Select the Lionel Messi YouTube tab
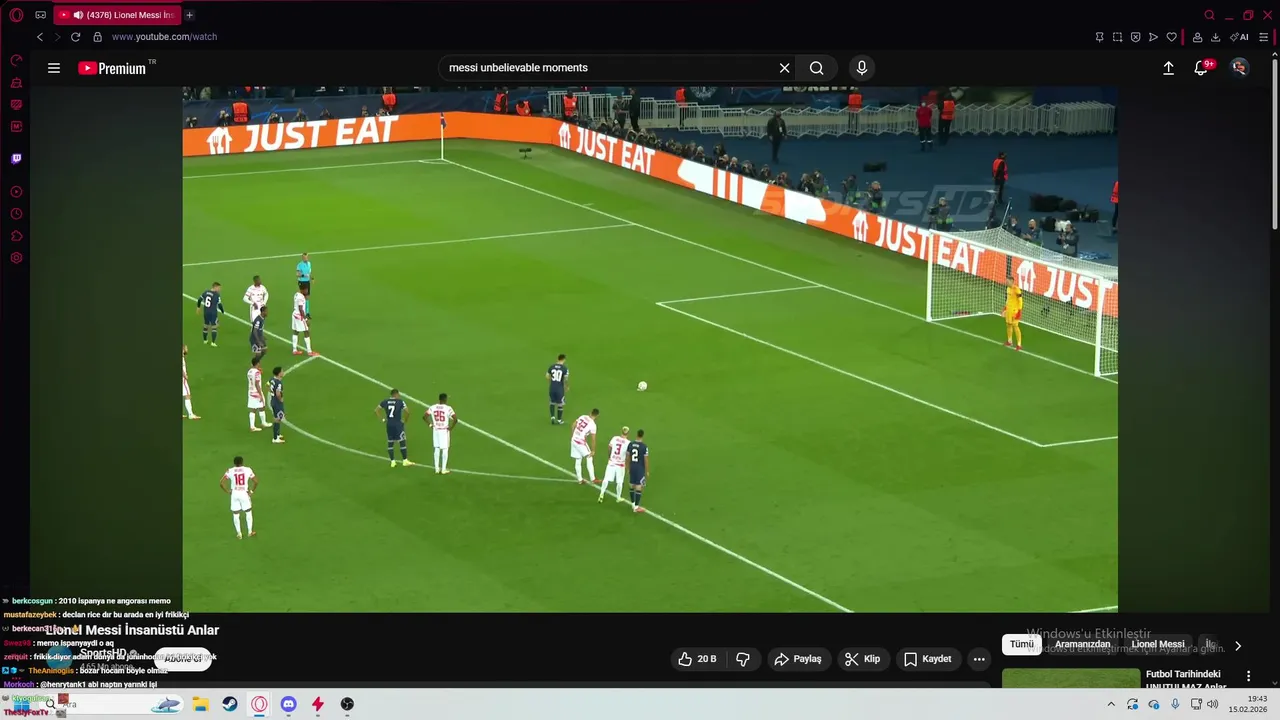1280x720 pixels. (x=116, y=15)
